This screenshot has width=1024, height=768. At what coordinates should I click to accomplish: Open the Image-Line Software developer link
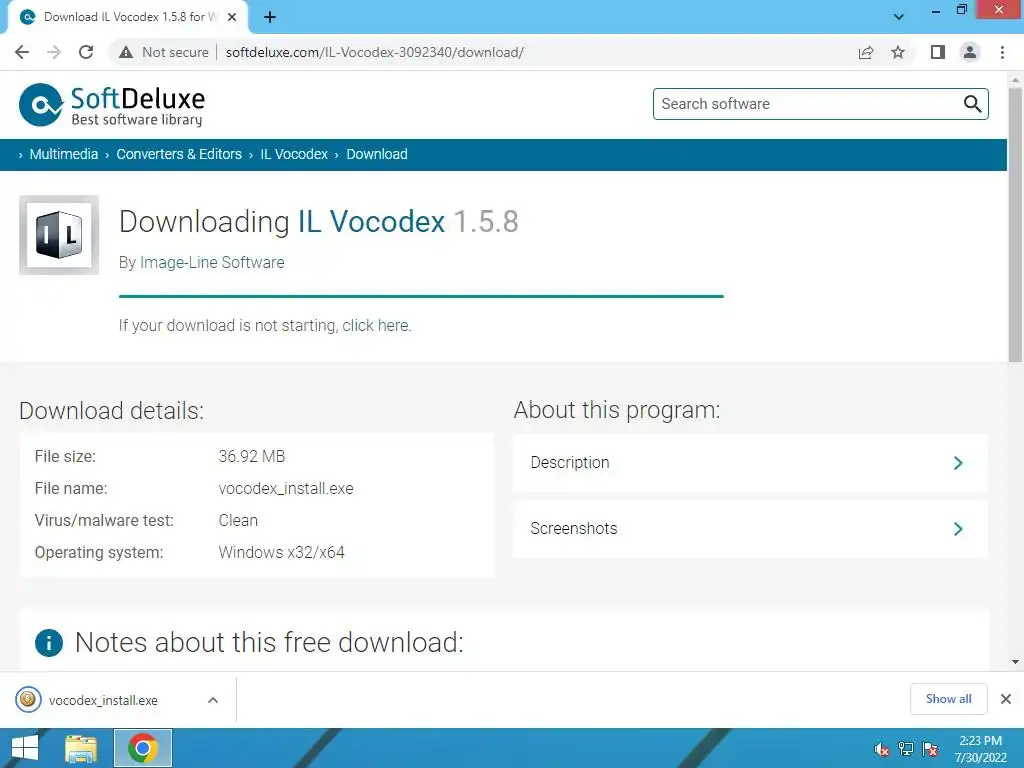point(212,263)
